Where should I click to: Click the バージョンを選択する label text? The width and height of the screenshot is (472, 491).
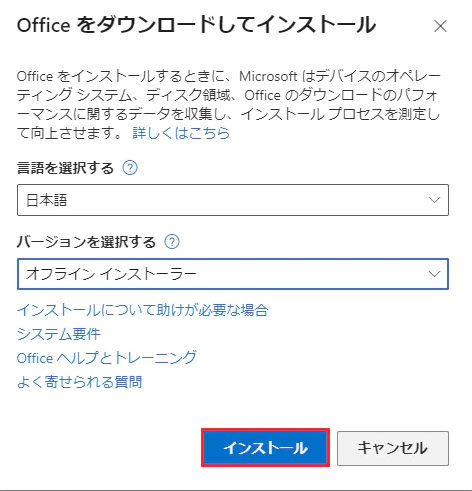(86, 242)
